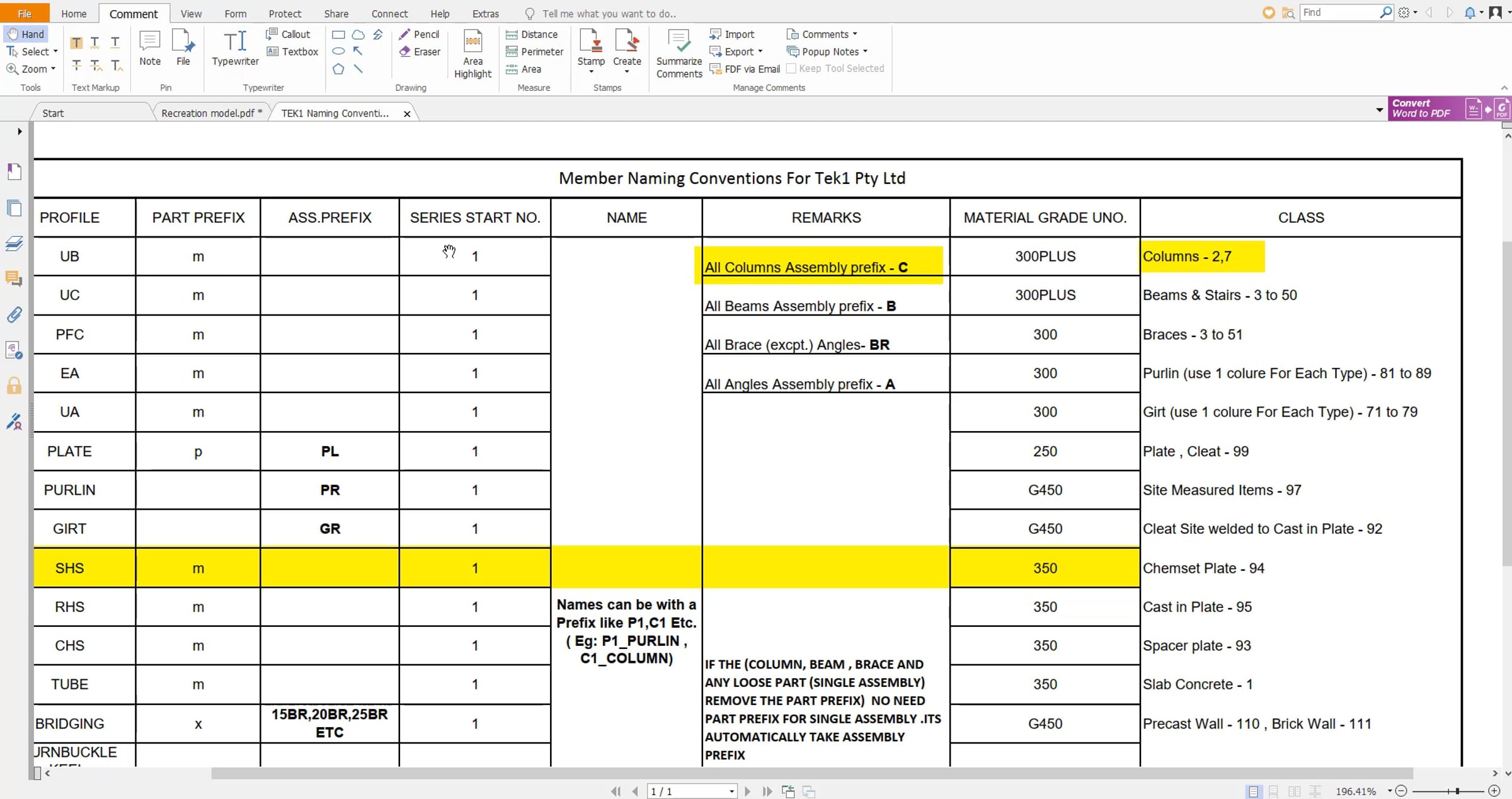Viewport: 1512px width, 799px height.
Task: Choose the Pencil drawing tool
Action: (x=419, y=34)
